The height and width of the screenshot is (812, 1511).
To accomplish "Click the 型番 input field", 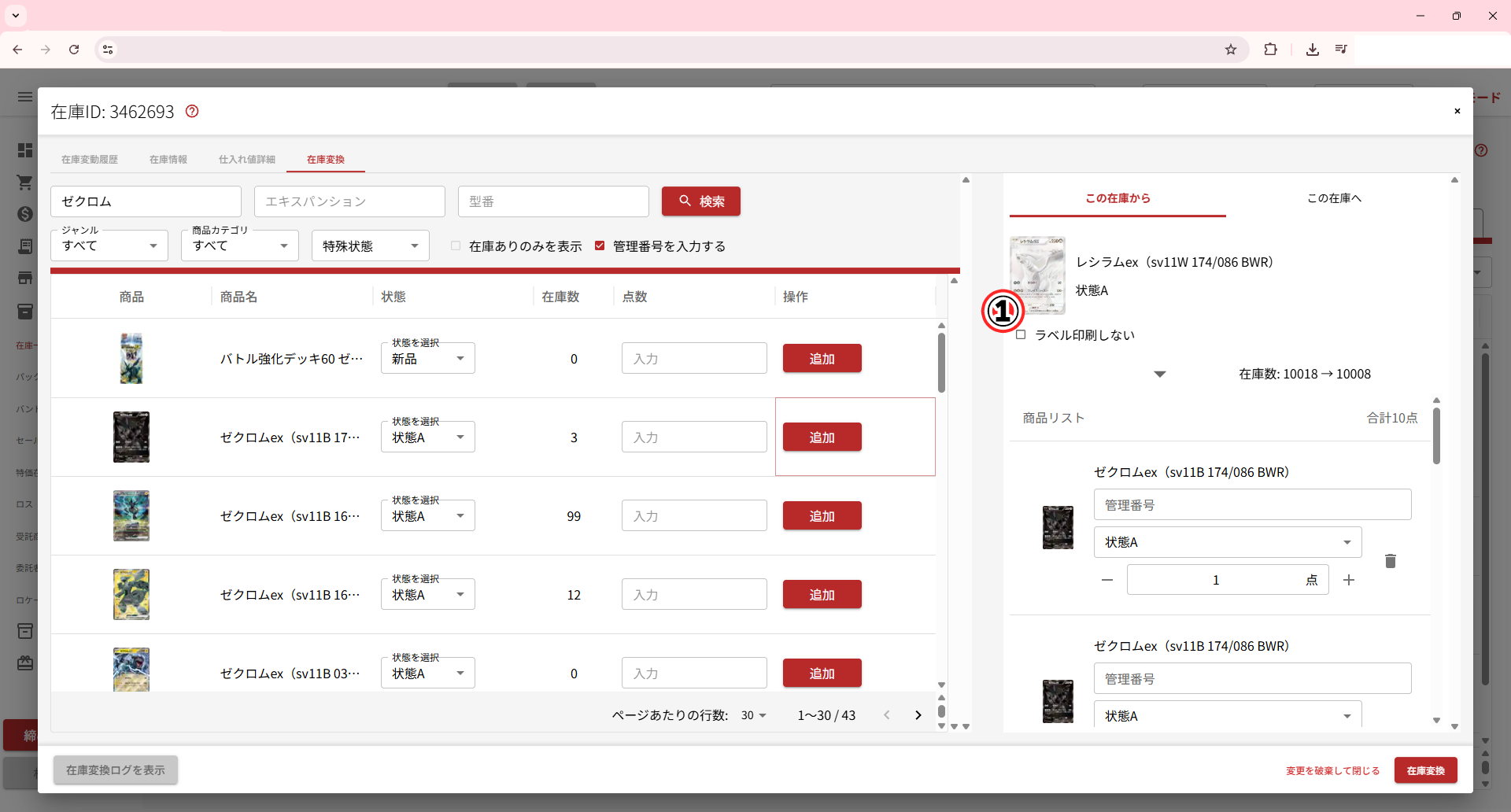I will (552, 201).
